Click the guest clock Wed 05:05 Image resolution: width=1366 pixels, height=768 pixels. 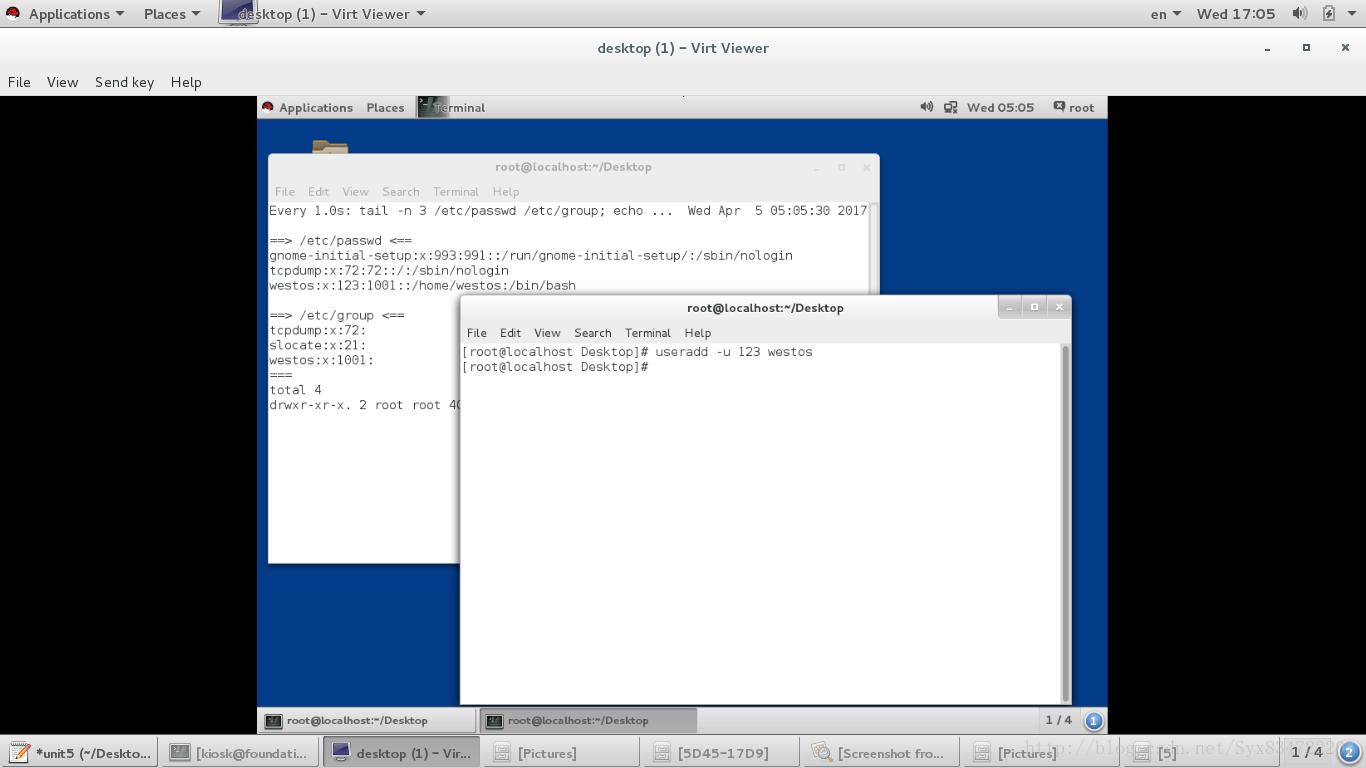[x=1000, y=108]
